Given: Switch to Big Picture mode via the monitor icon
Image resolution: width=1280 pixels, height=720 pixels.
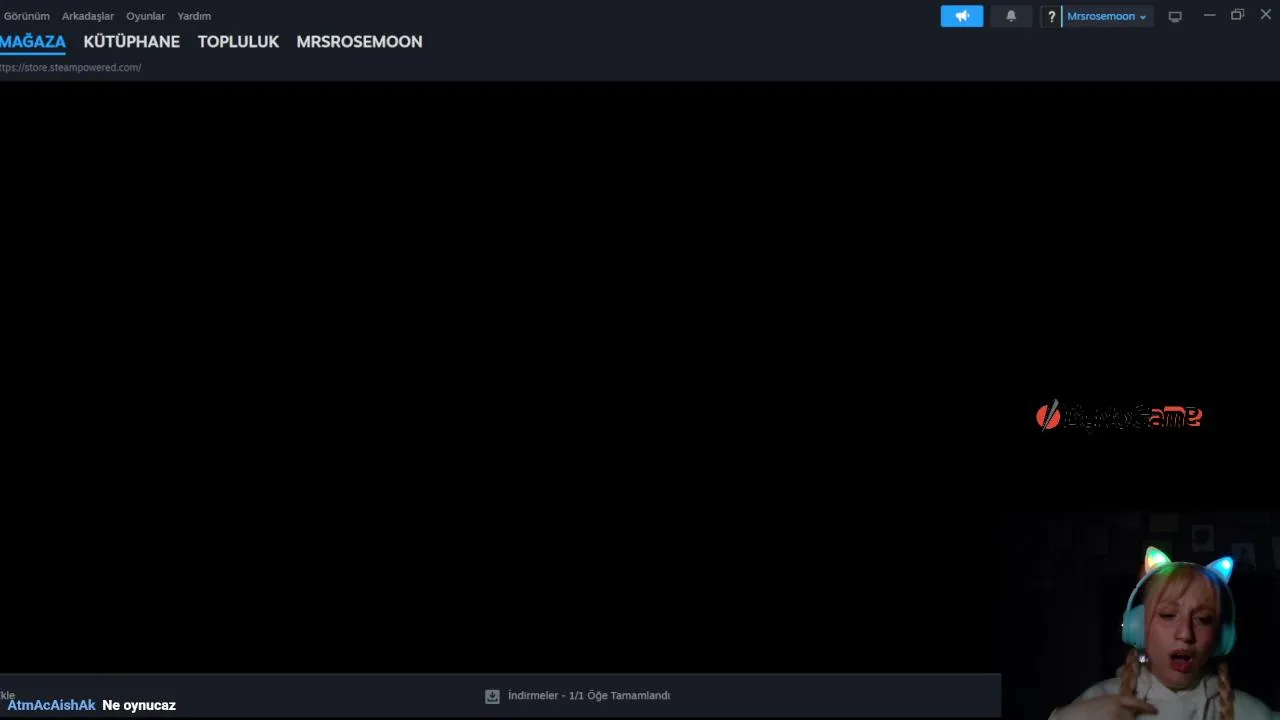Looking at the screenshot, I should tap(1175, 16).
